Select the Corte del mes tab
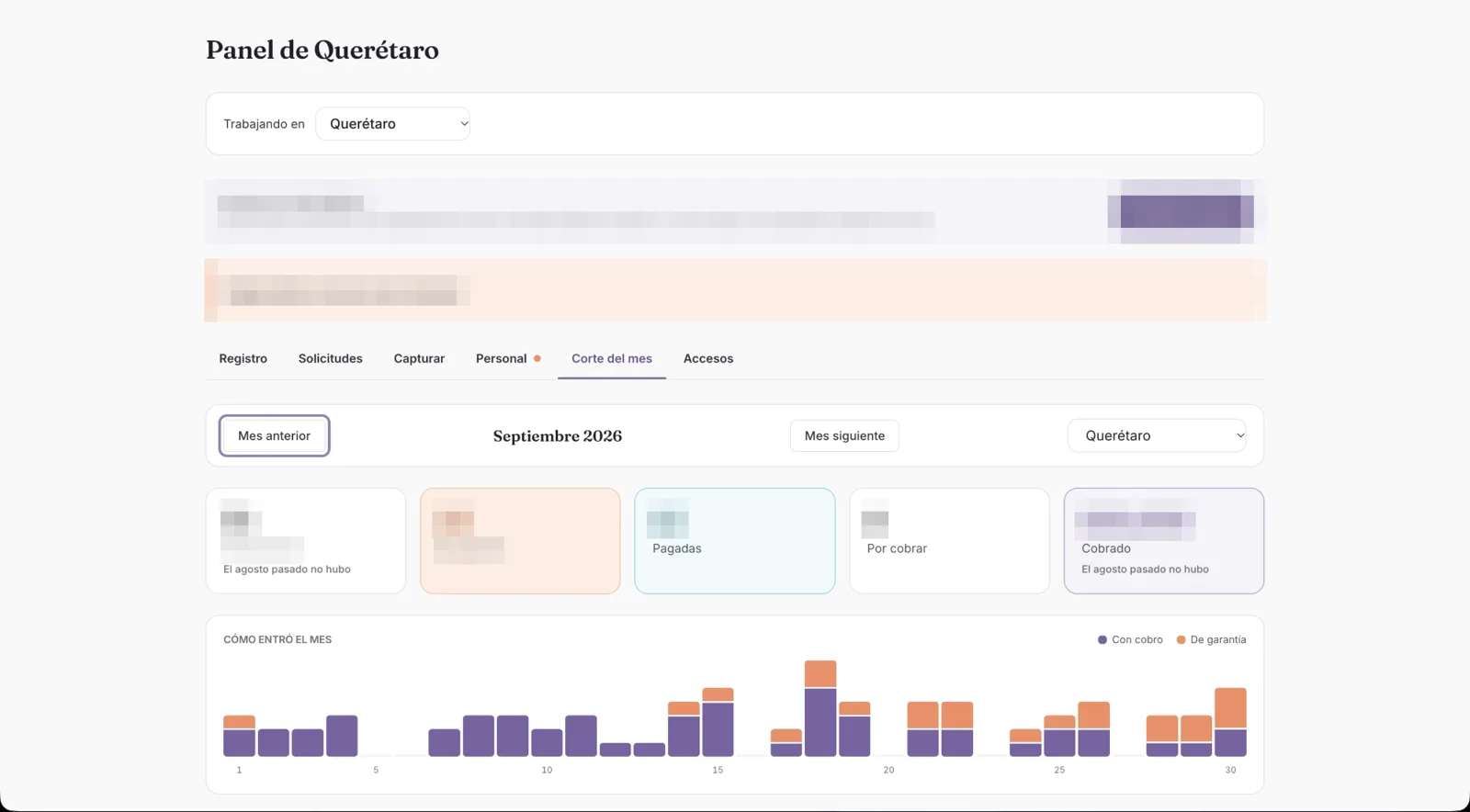1470x812 pixels. click(x=612, y=358)
